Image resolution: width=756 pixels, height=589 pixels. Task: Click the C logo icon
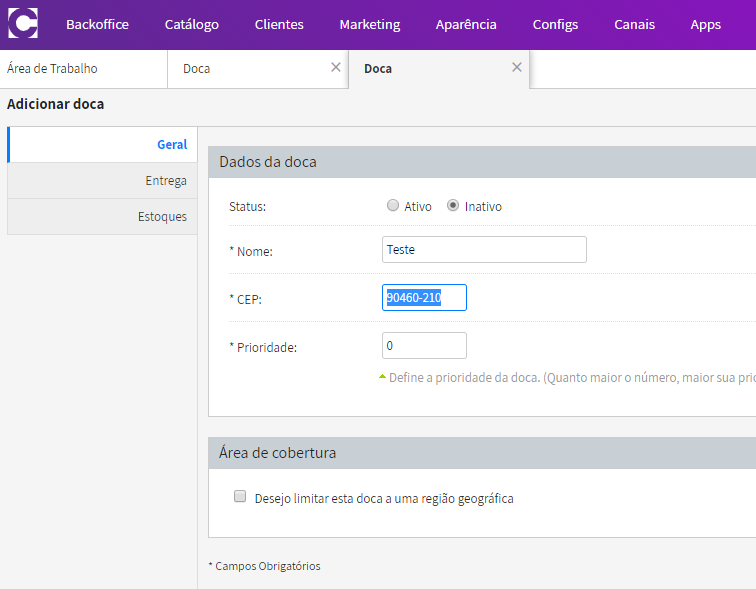click(x=23, y=23)
